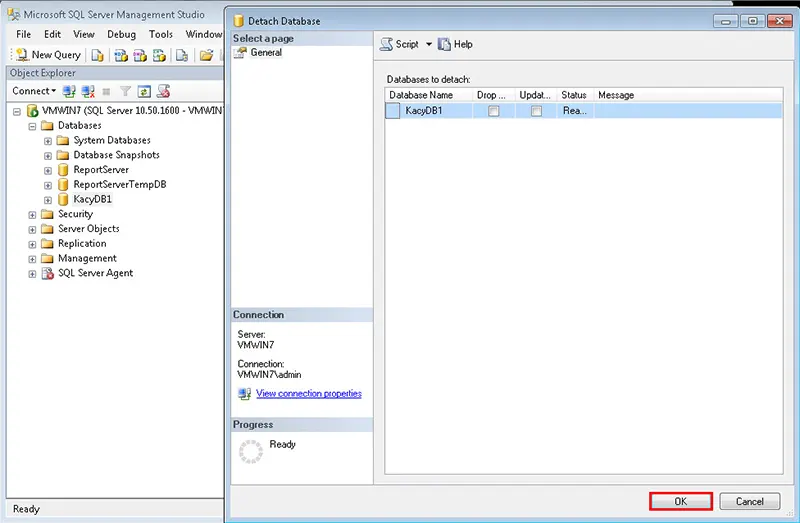Tick the Update Statistics checkbox for KacyDB1
Viewport: 800px width, 523px height.
[536, 111]
